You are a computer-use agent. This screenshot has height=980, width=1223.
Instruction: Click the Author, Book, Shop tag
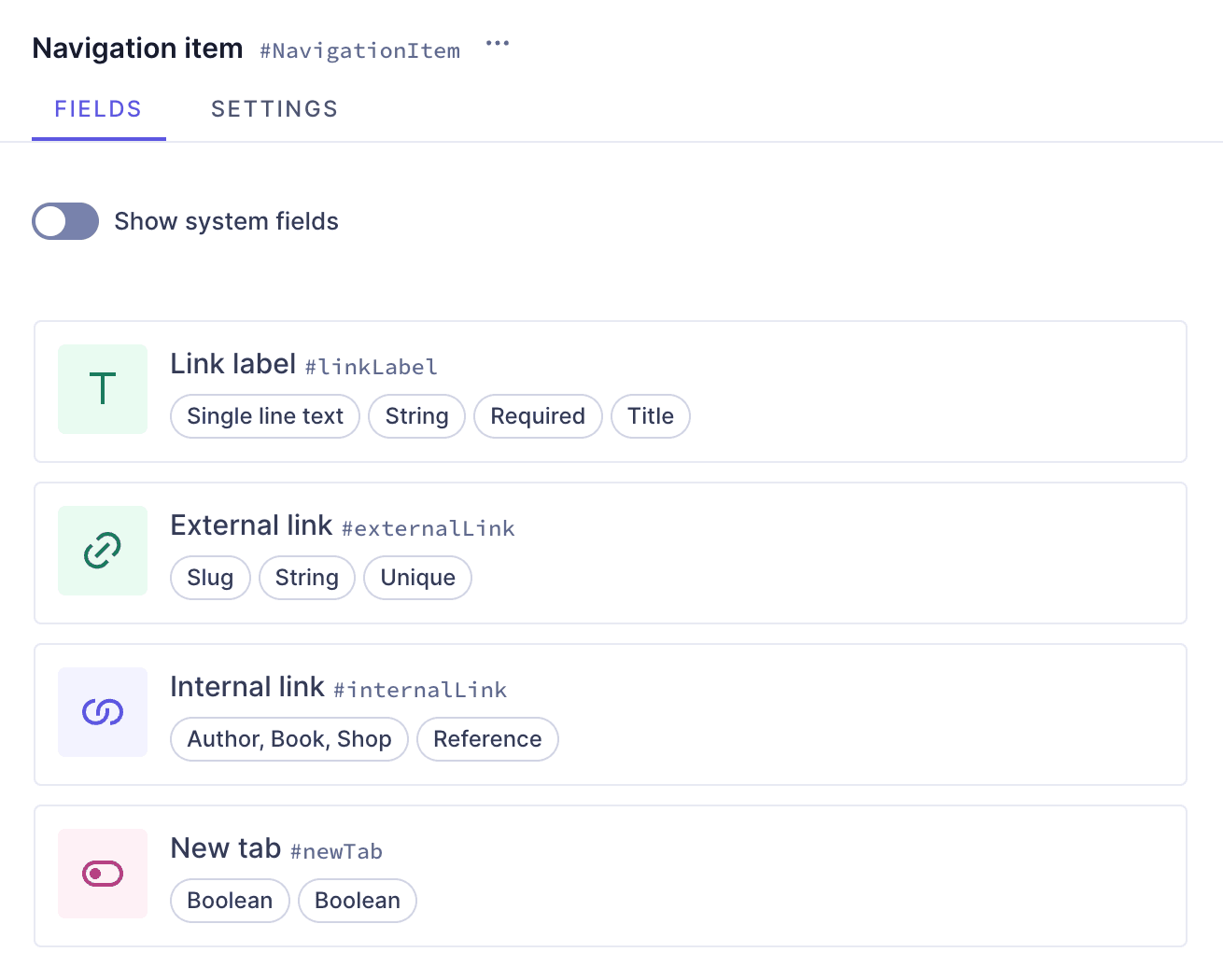[x=289, y=739]
